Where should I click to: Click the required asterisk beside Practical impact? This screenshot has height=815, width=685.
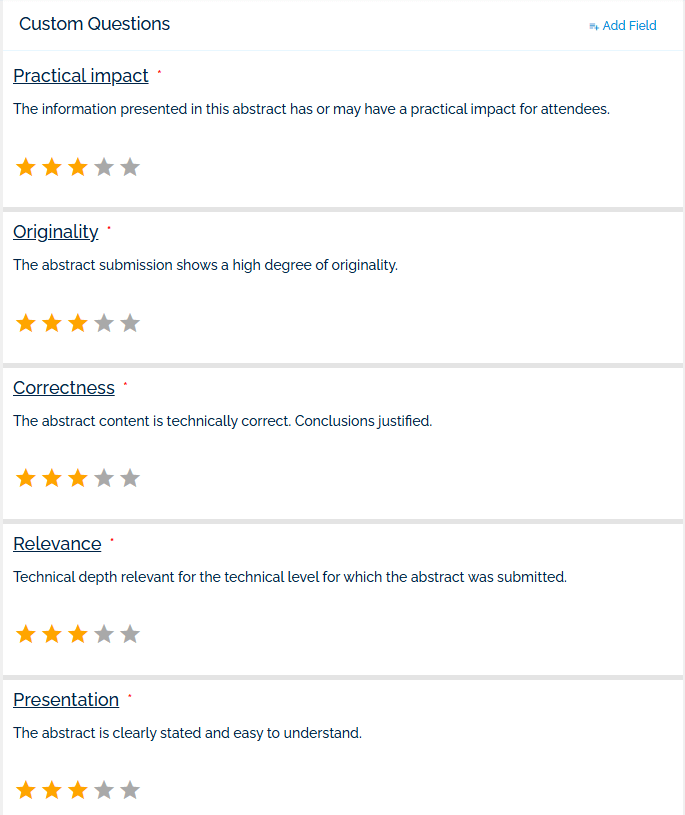(x=161, y=71)
